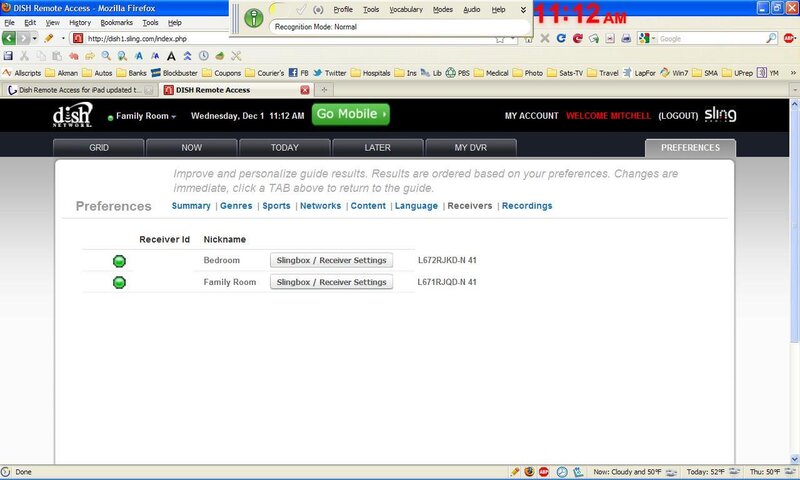Click the LOGOUT link
This screenshot has height=480, width=800.
(678, 116)
